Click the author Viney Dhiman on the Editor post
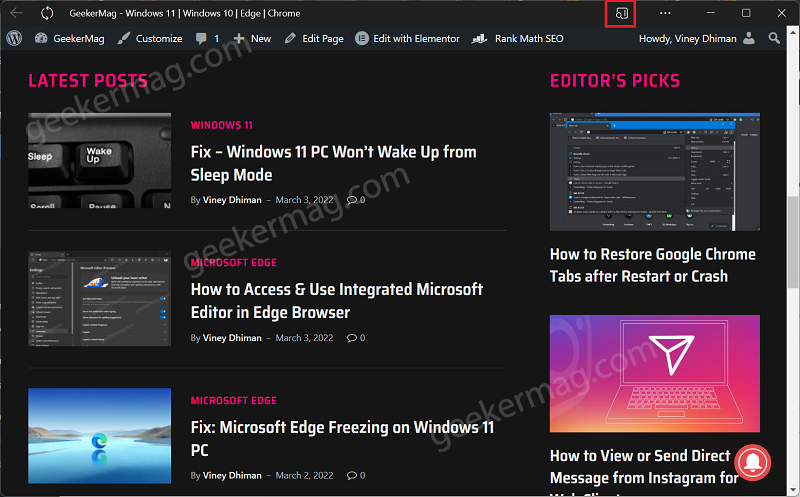Viewport: 800px width, 497px height. (232, 338)
